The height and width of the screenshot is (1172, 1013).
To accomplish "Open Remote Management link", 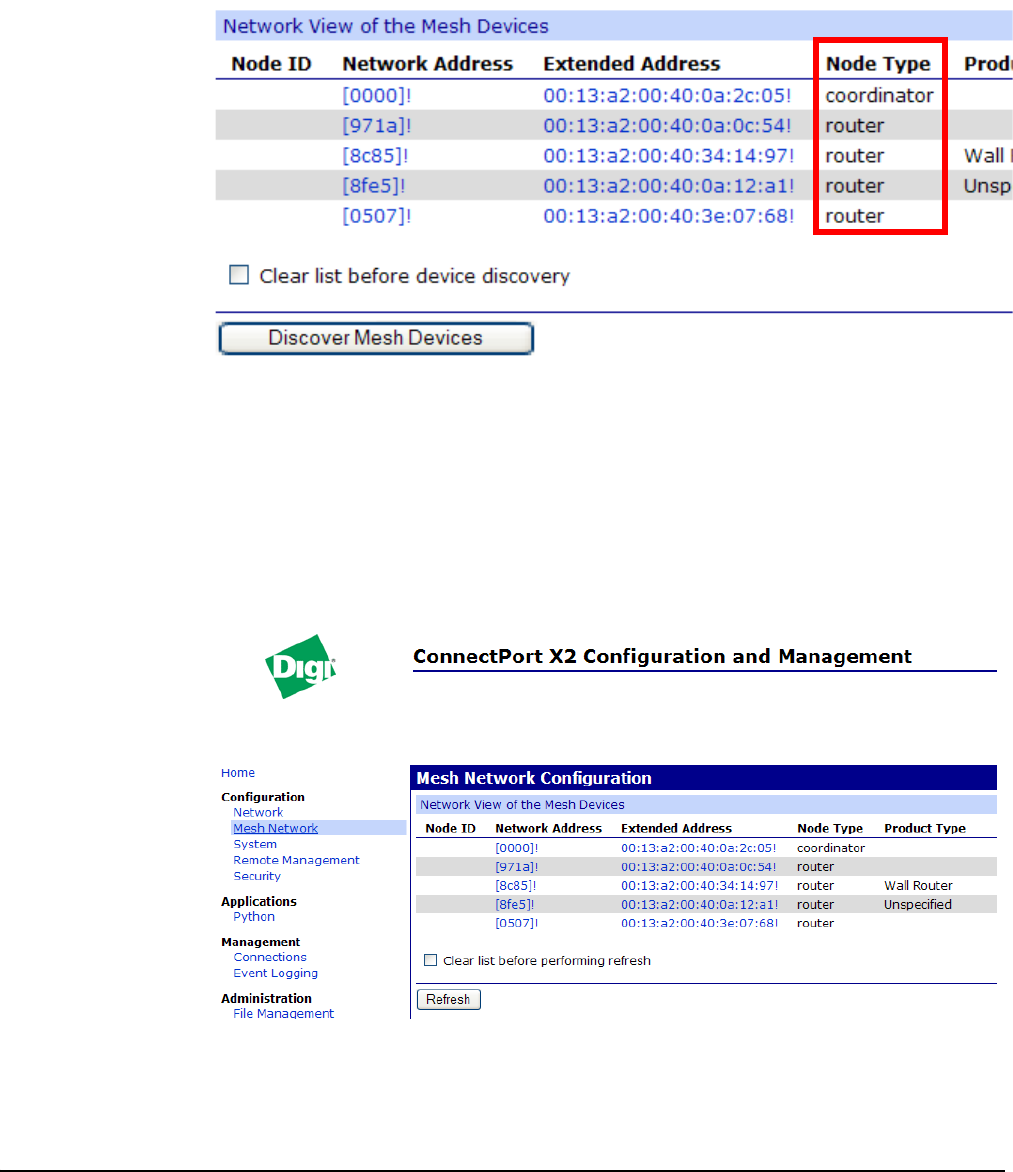I will click(296, 860).
